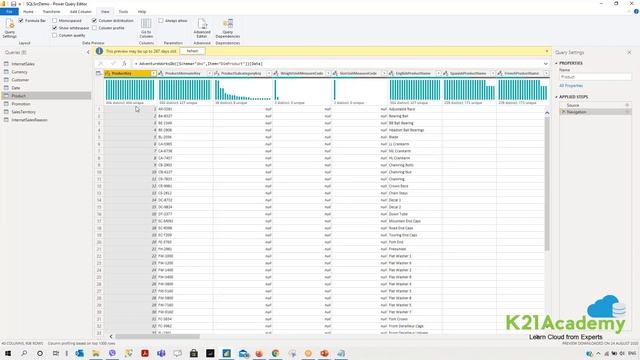640x360 pixels.
Task: Open ProductAlternateKey column filter dropdown
Action: [x=209, y=73]
